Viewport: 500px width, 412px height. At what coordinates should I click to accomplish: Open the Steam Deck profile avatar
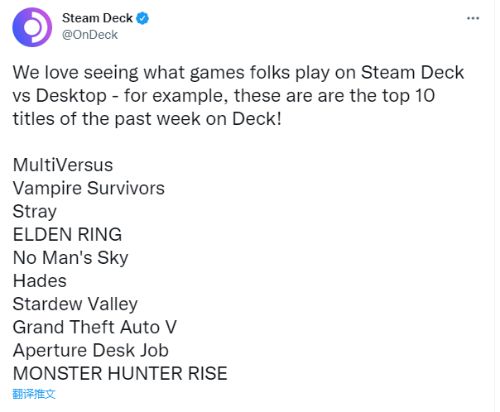[32, 27]
